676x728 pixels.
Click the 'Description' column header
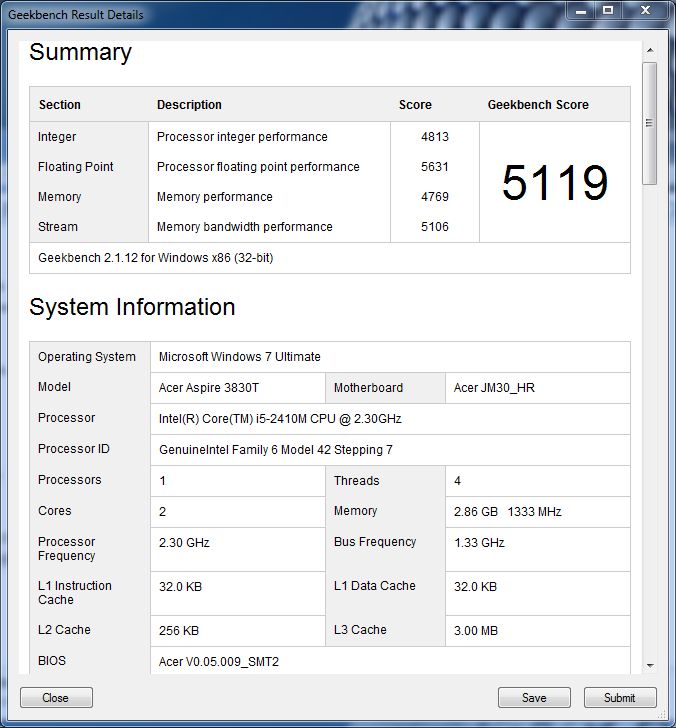click(x=189, y=104)
